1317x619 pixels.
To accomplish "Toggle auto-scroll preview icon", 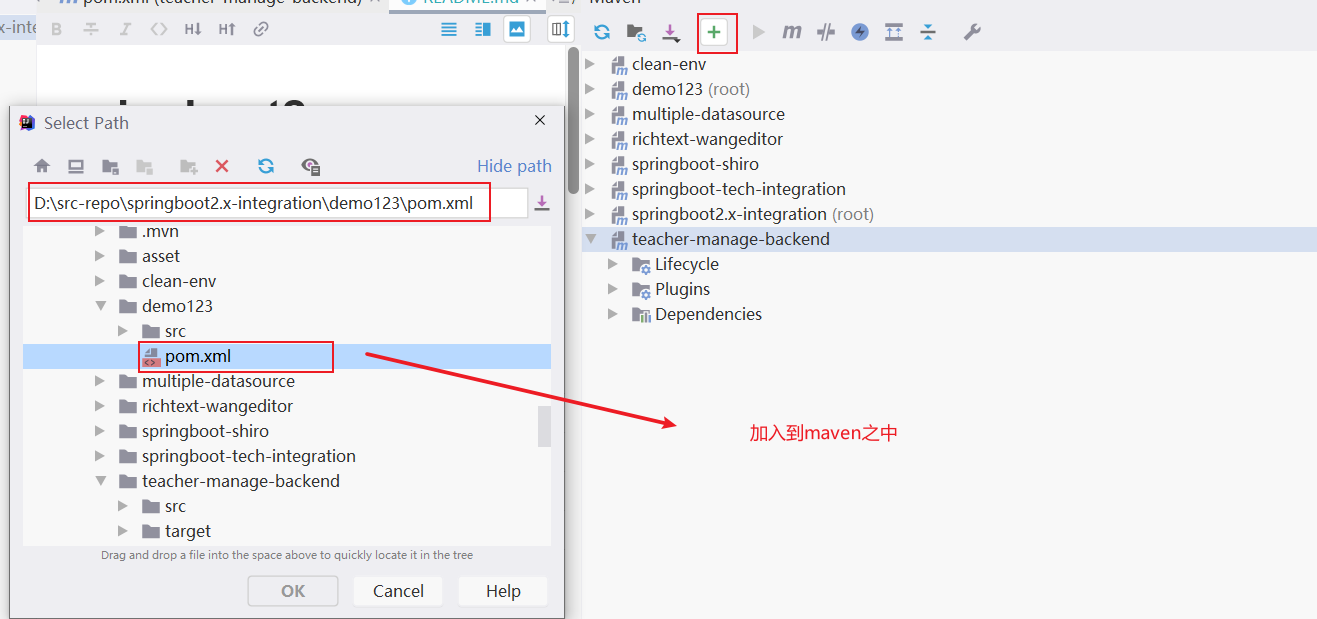I will 561,29.
